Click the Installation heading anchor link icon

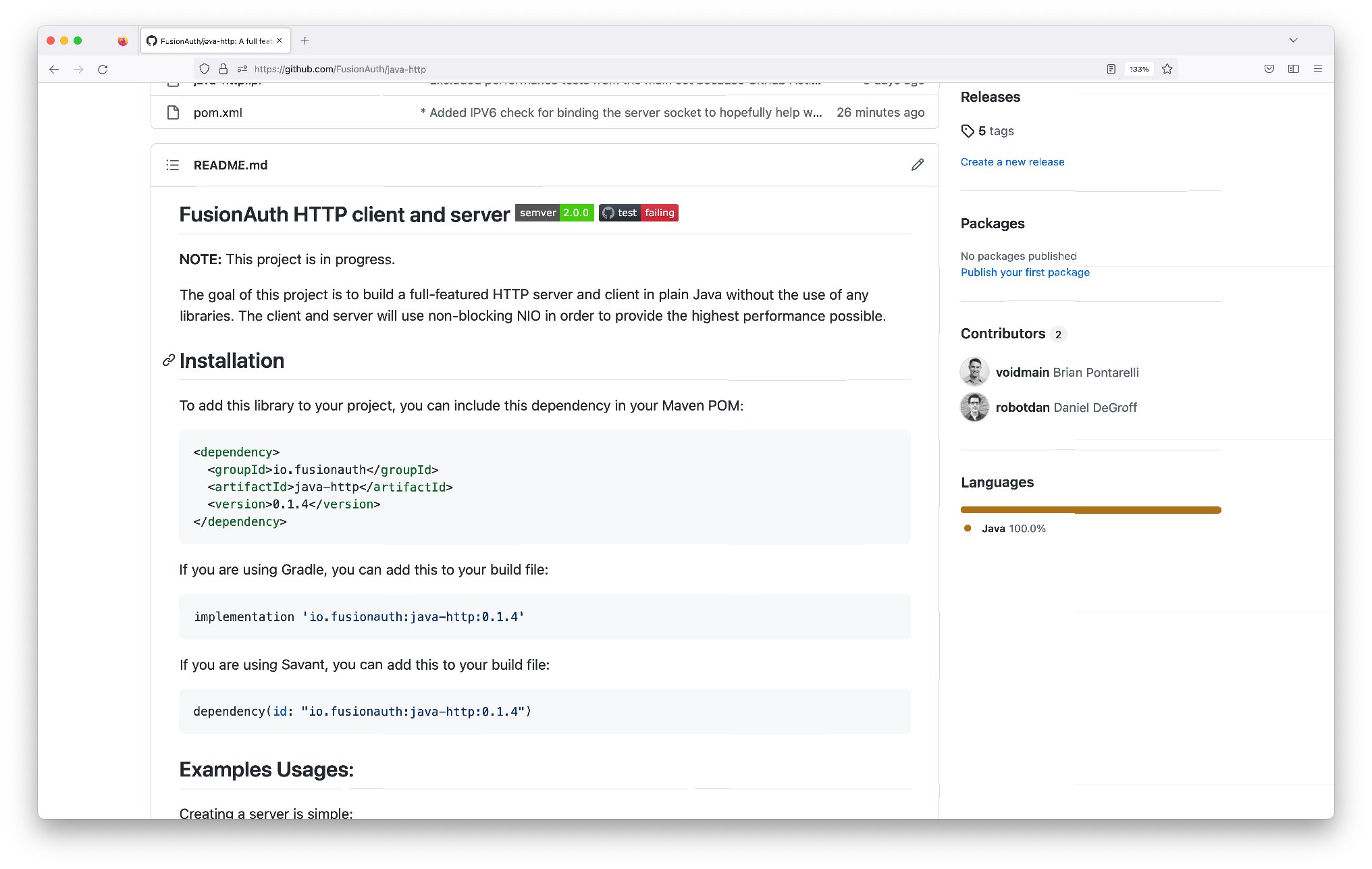pos(169,361)
